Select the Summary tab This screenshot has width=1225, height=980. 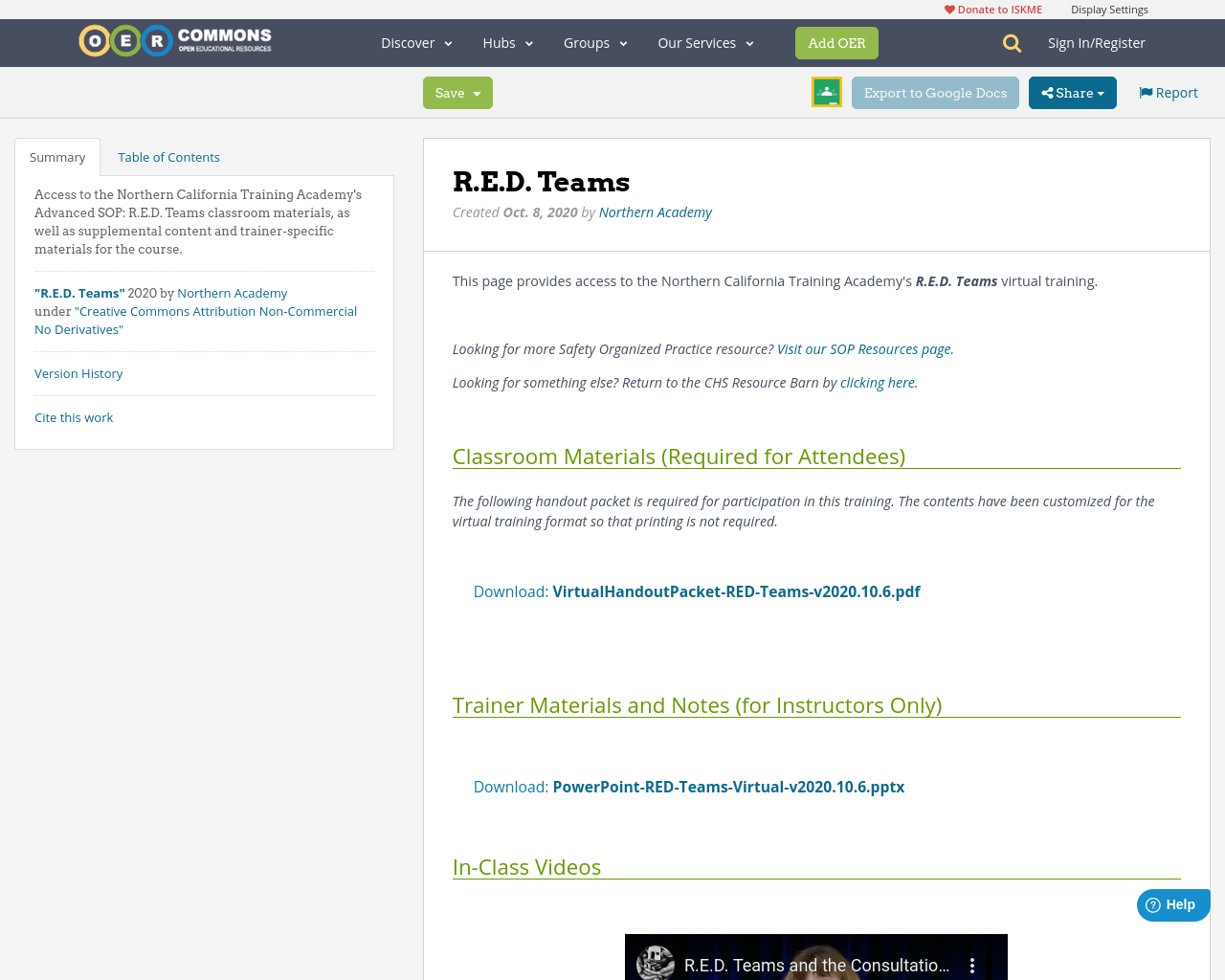click(x=56, y=155)
